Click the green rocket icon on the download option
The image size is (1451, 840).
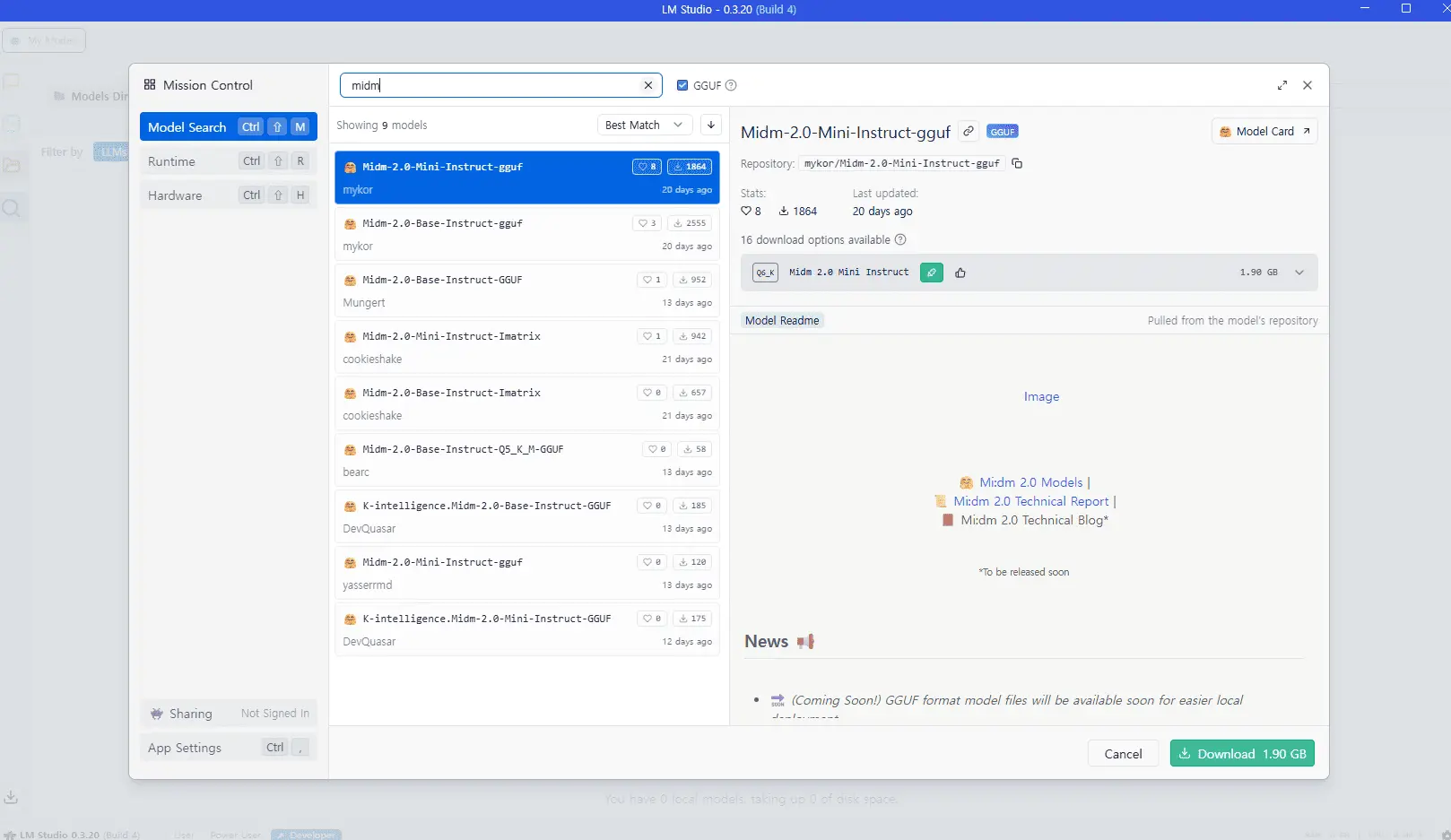(x=932, y=273)
